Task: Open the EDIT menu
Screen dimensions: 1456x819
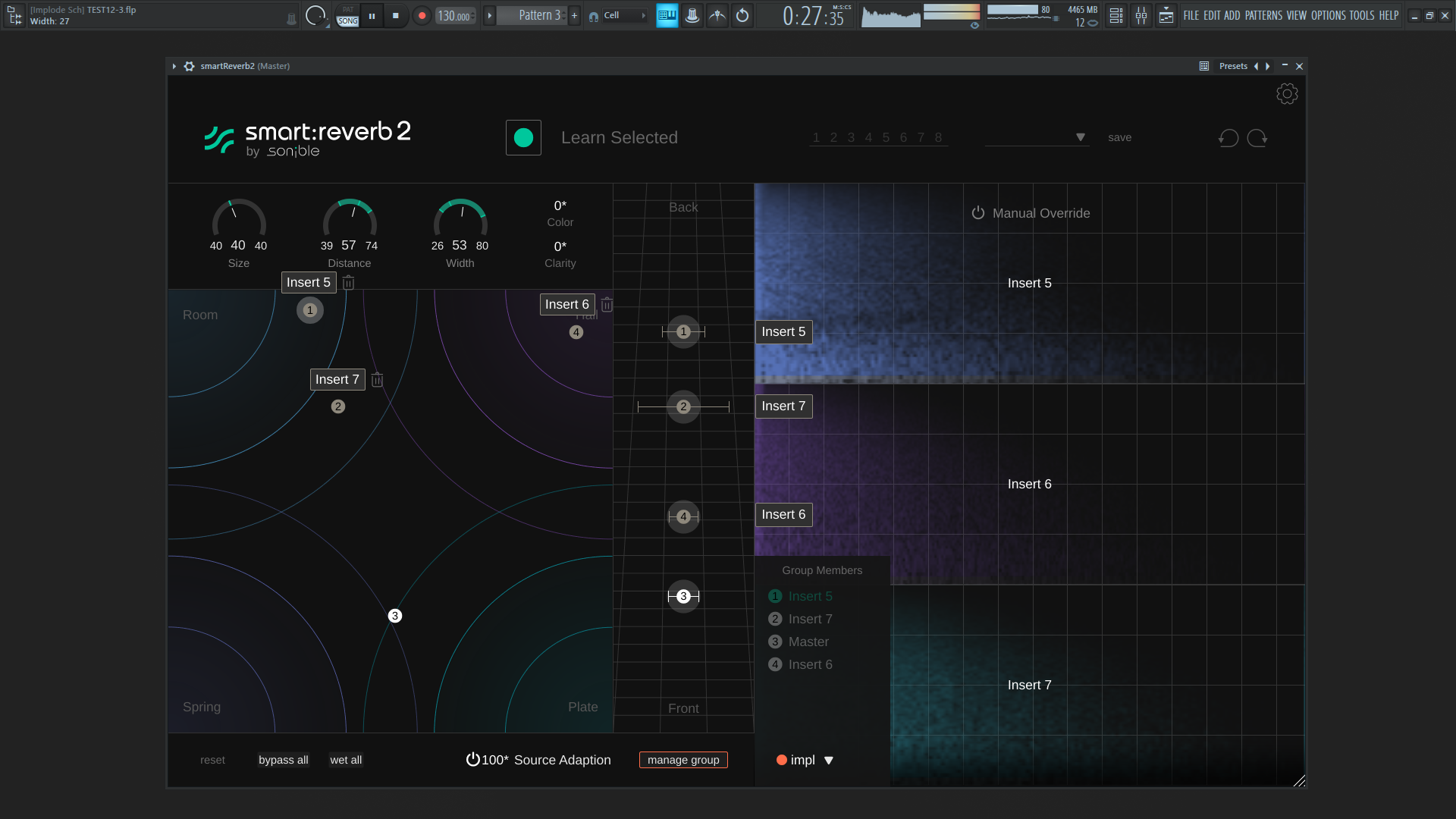Action: [1212, 15]
